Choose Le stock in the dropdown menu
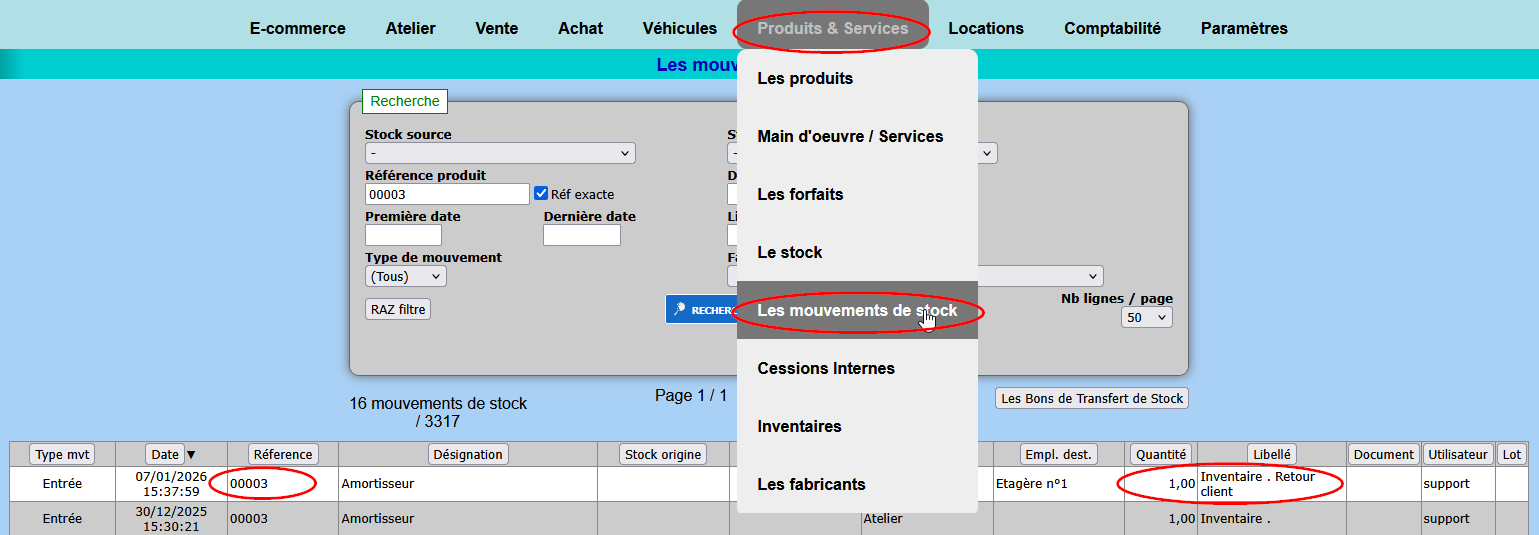 point(790,252)
